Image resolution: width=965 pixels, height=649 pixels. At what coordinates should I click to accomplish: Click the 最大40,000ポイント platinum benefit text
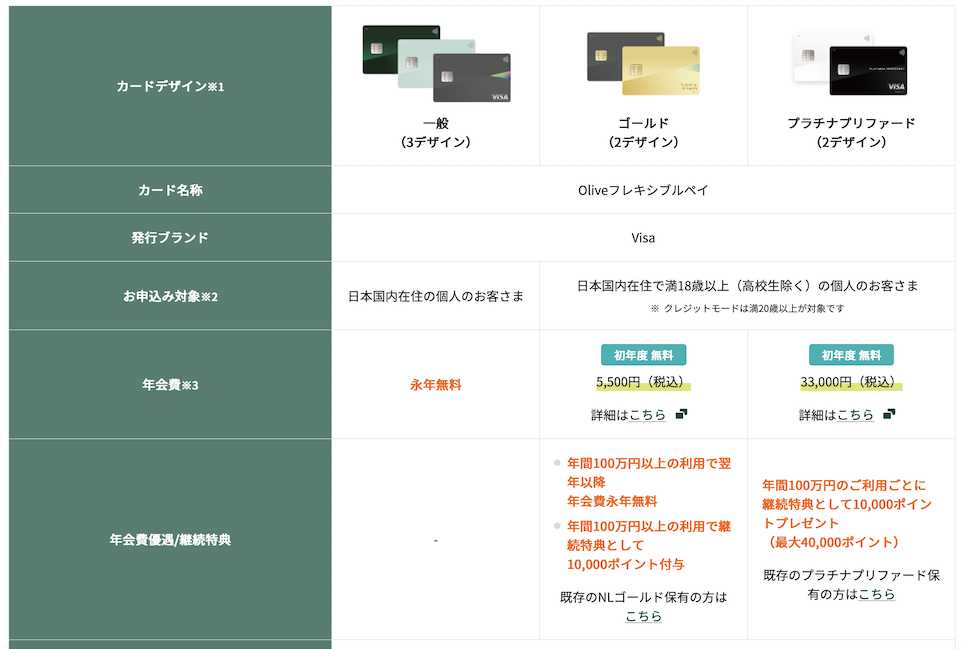pos(833,542)
